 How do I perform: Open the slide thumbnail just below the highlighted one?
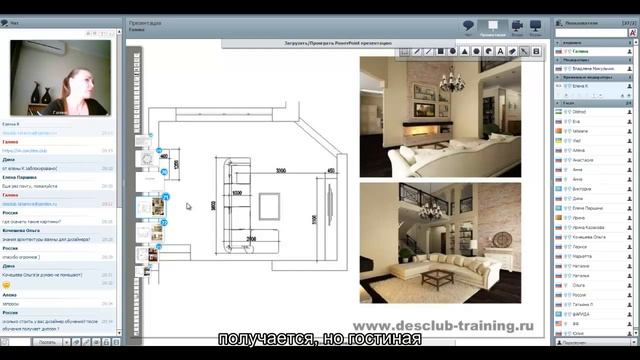click(150, 232)
